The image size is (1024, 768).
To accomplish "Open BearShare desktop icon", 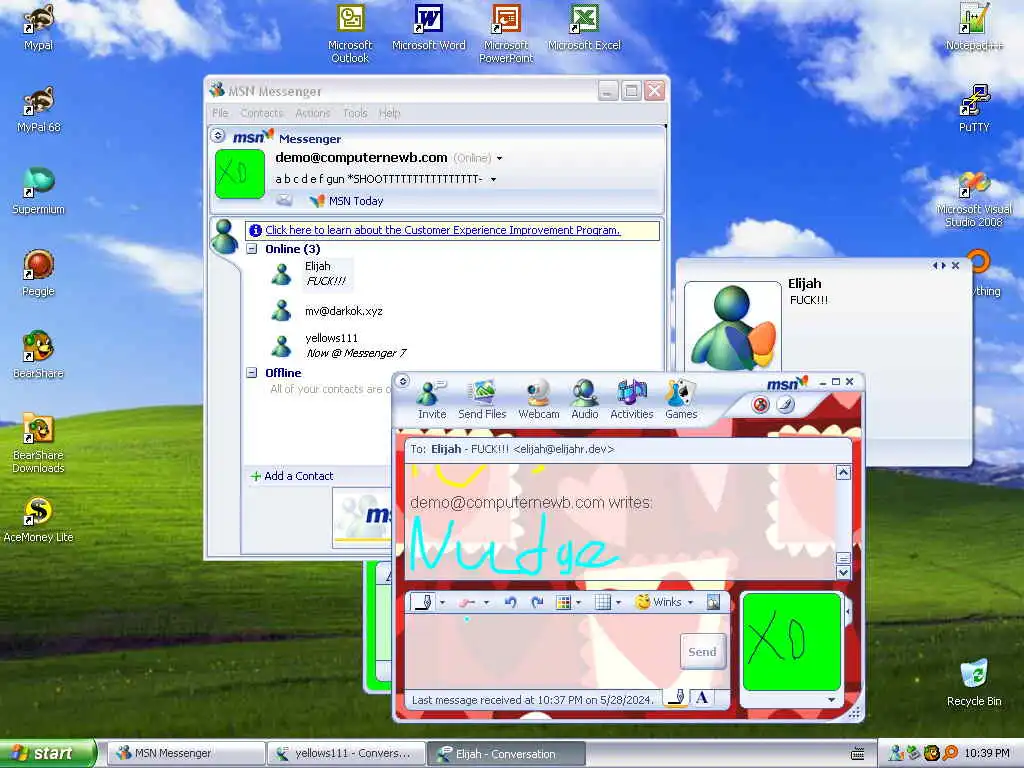I will (38, 355).
